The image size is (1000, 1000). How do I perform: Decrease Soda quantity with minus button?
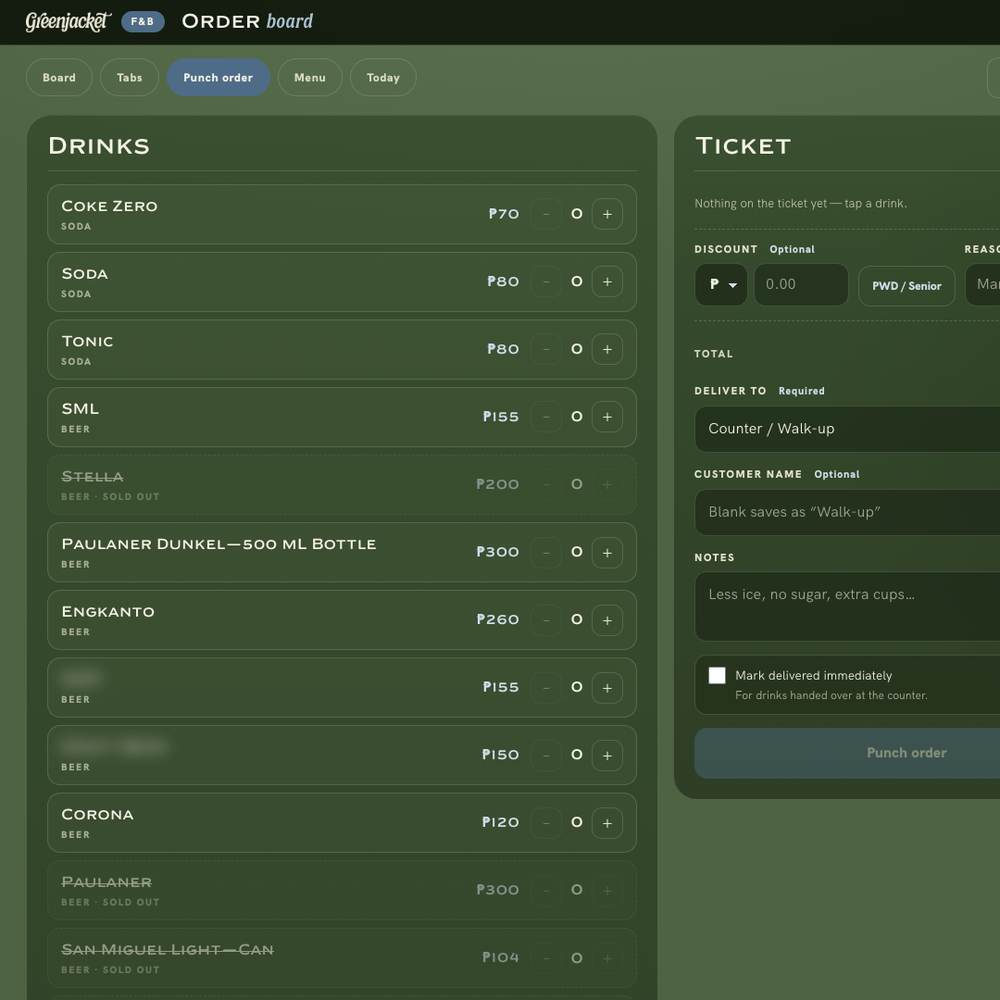(x=546, y=282)
